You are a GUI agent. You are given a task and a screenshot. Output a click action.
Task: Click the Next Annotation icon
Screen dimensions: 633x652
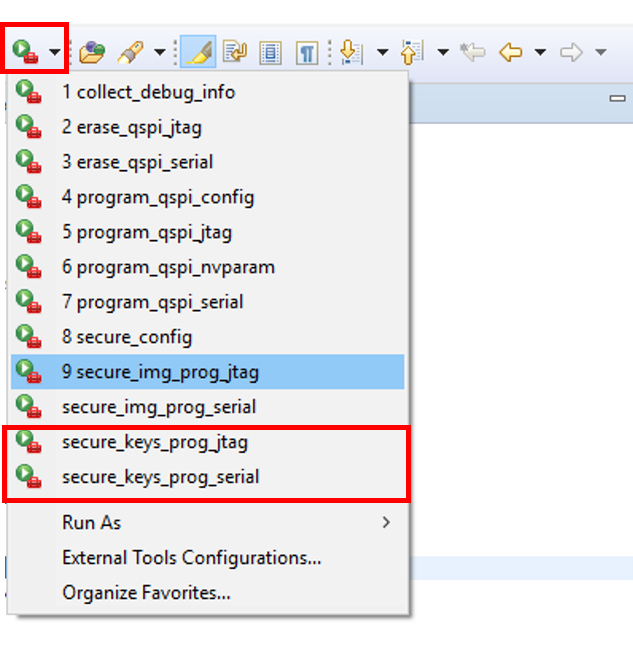click(x=351, y=52)
